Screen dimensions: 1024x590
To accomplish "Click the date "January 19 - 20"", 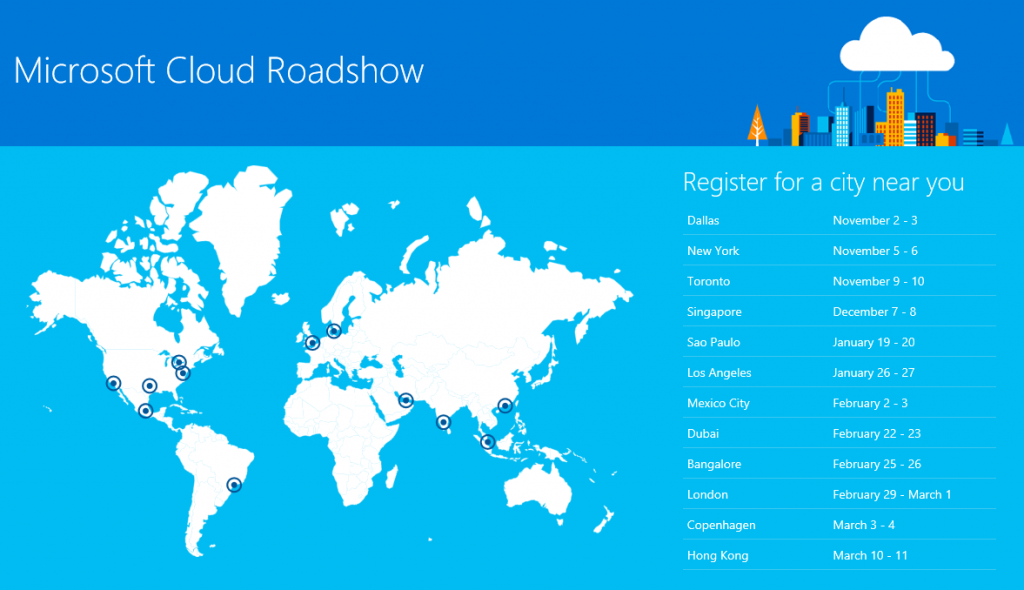I will pyautogui.click(x=874, y=342).
